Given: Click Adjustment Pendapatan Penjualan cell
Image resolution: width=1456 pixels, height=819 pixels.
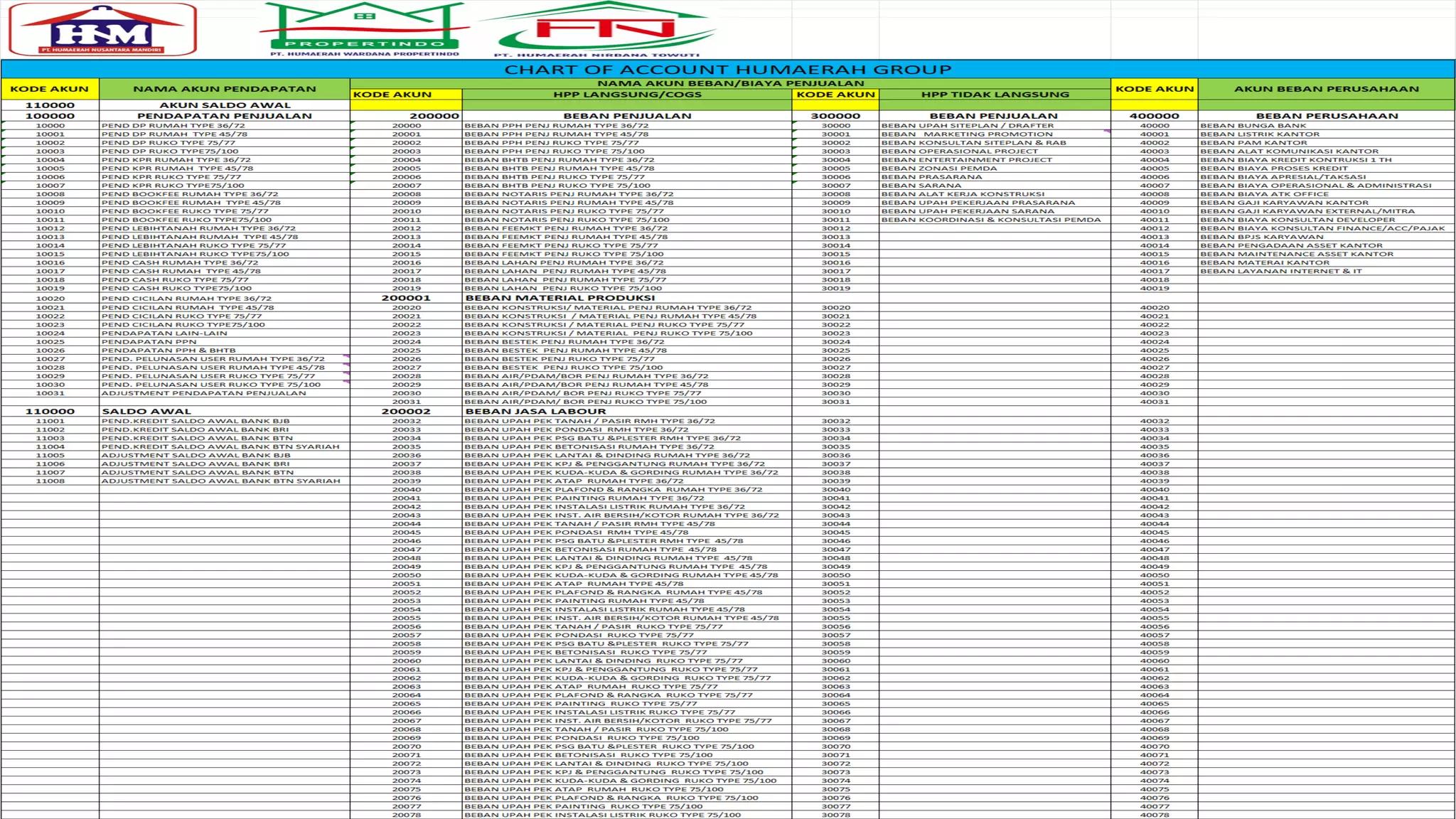Looking at the screenshot, I should 203,393.
